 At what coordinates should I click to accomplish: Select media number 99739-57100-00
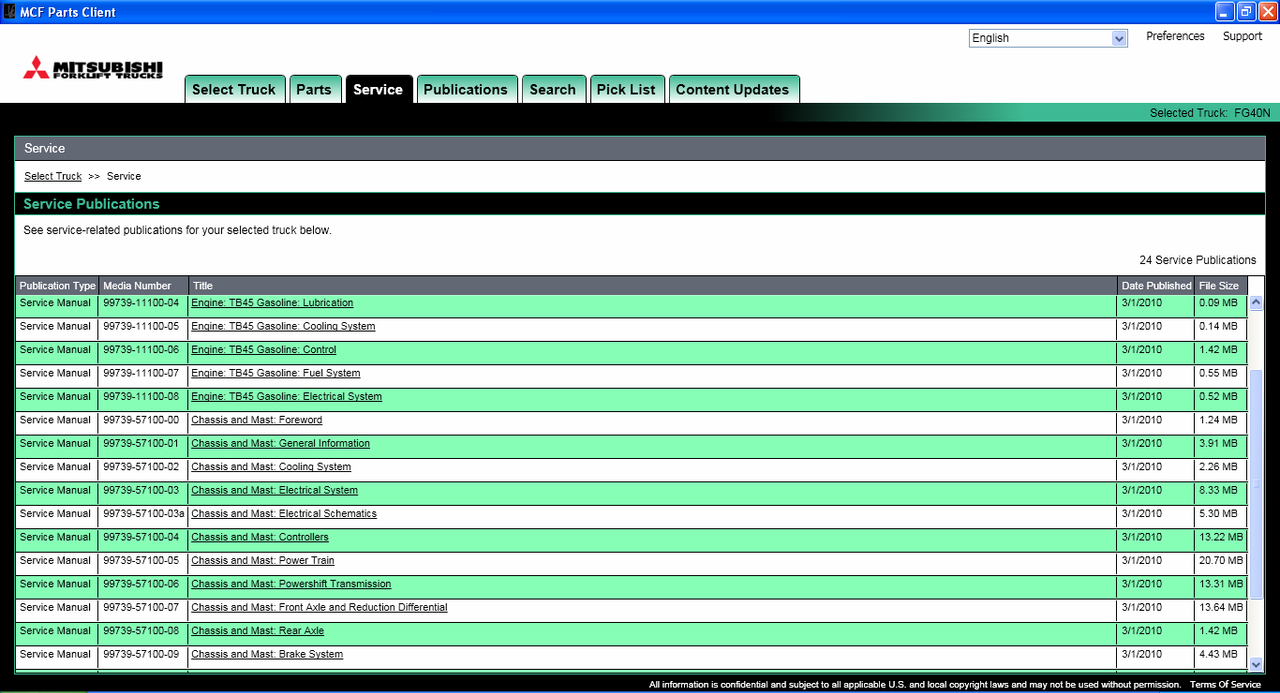[143, 420]
